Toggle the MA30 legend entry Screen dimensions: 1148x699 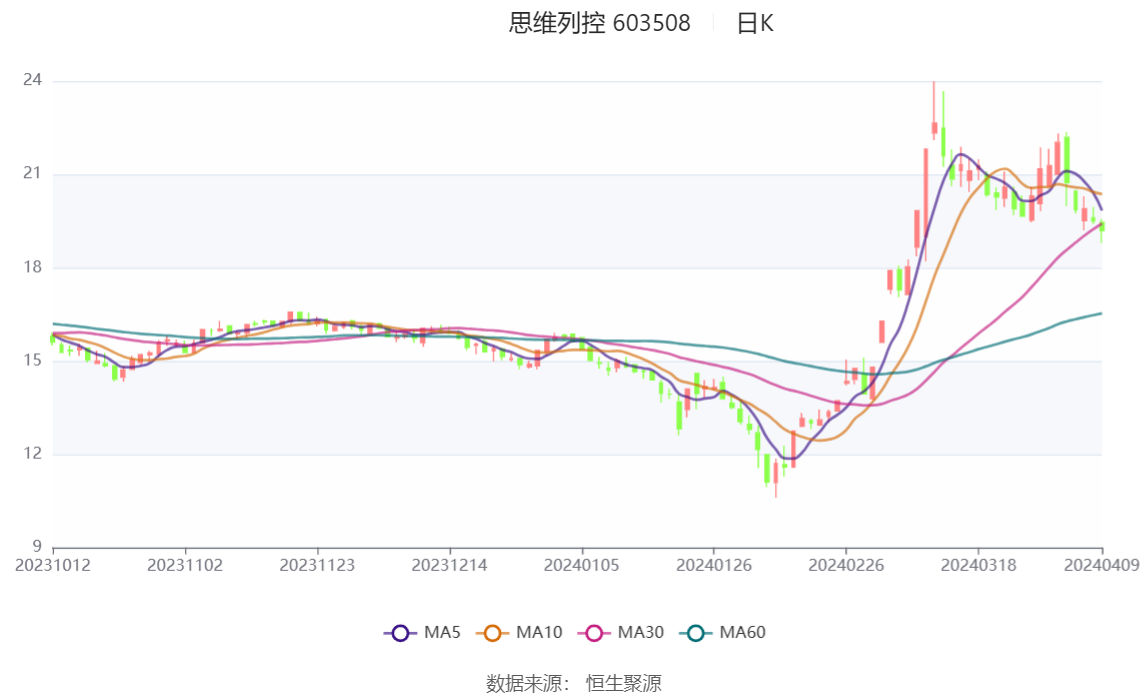[x=621, y=632]
